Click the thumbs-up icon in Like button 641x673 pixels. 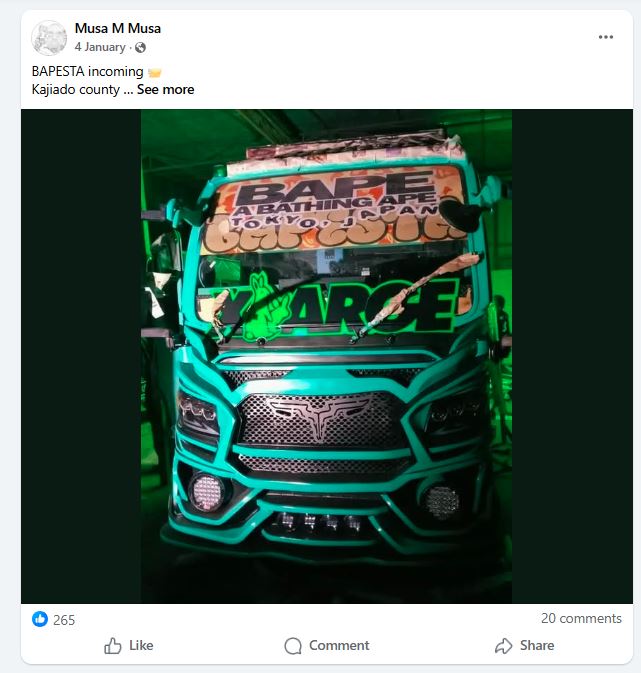click(x=113, y=646)
